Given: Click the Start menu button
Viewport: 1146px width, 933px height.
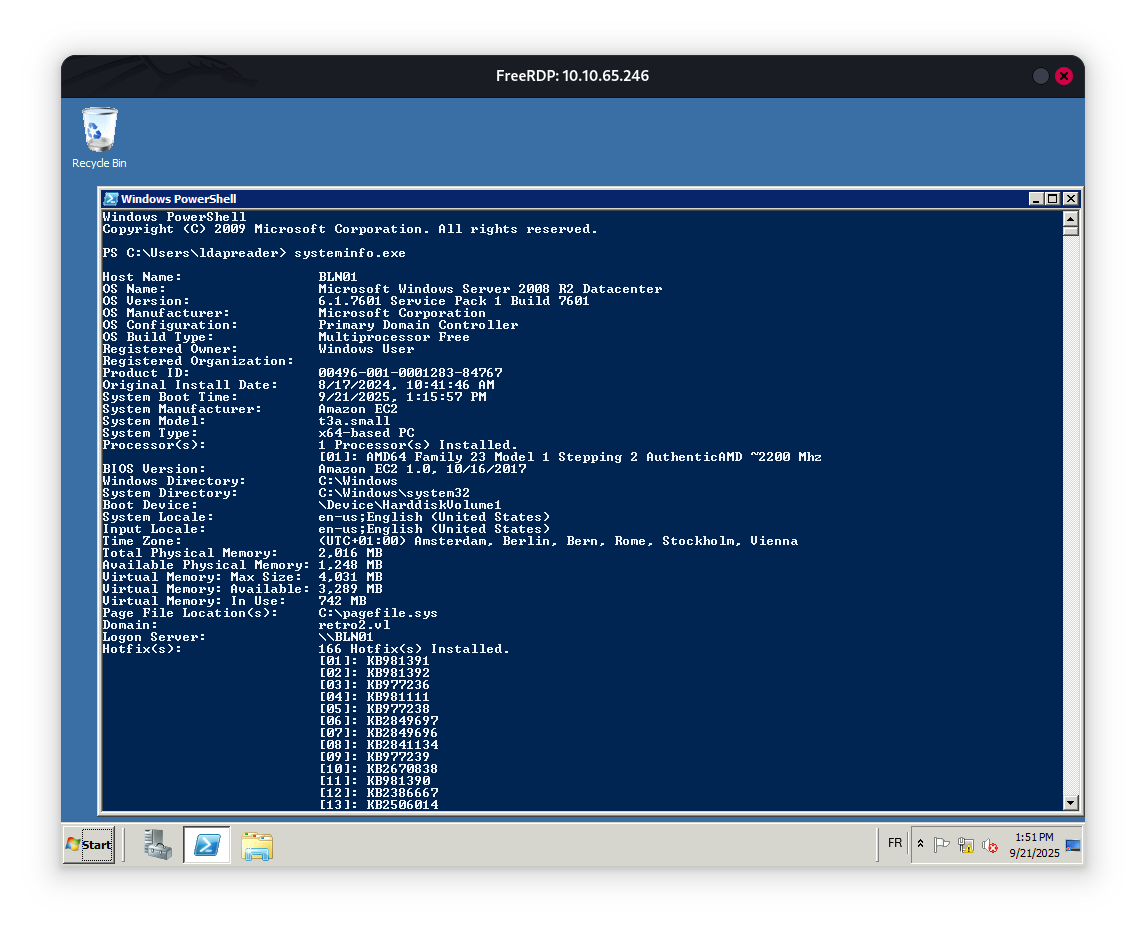Looking at the screenshot, I should coord(89,845).
